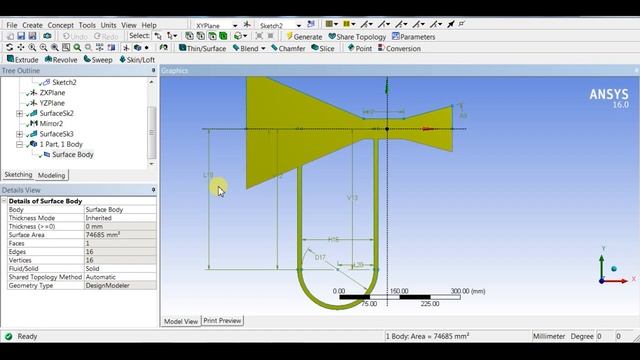The width and height of the screenshot is (640, 360).
Task: Toggle Display Plane axes icon
Action: pyautogui.click(x=126, y=48)
